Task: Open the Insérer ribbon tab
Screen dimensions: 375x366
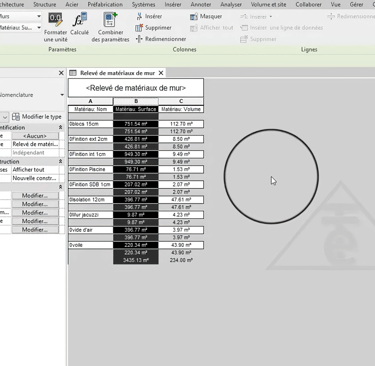Action: [x=173, y=4]
